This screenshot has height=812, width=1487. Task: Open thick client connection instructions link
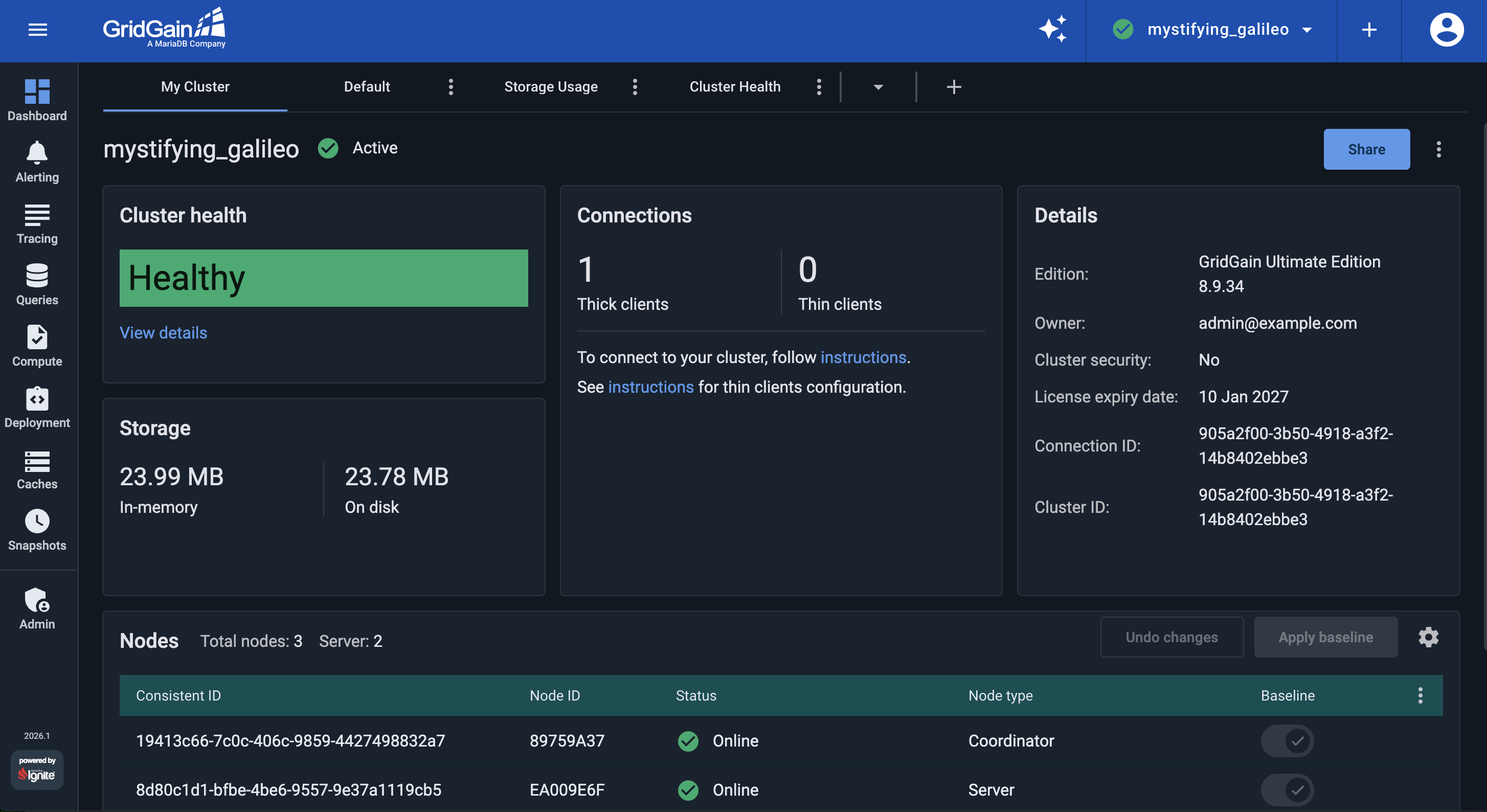coord(863,357)
